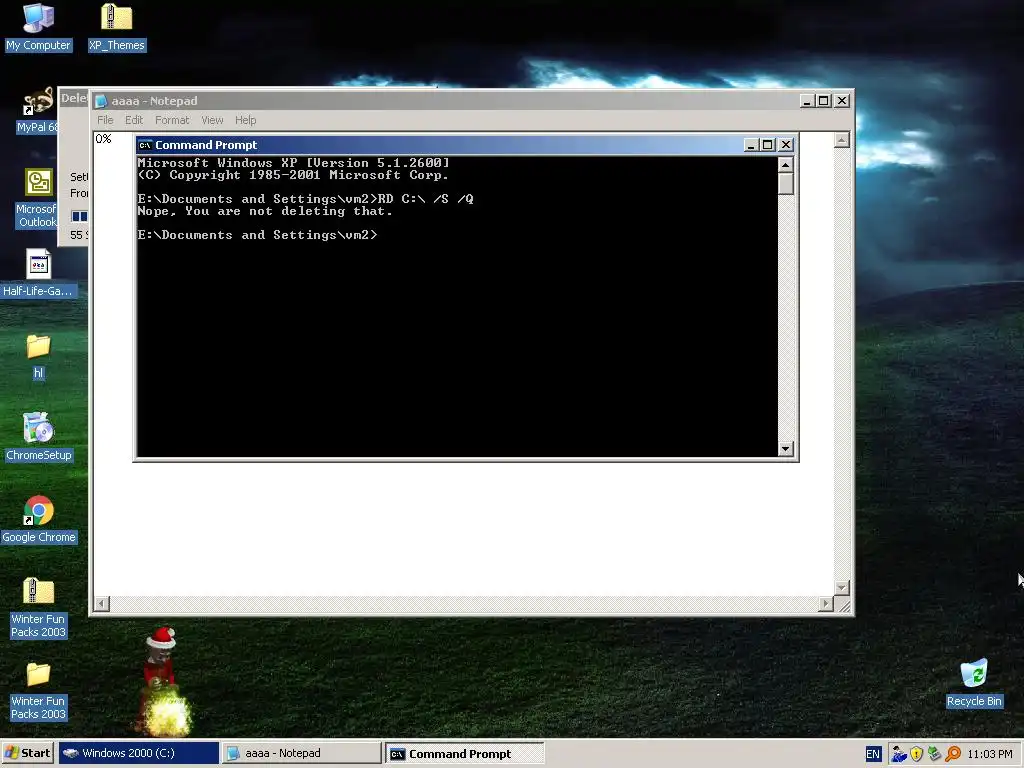Image resolution: width=1024 pixels, height=768 pixels.
Task: Open the Notepad File menu
Action: [104, 120]
